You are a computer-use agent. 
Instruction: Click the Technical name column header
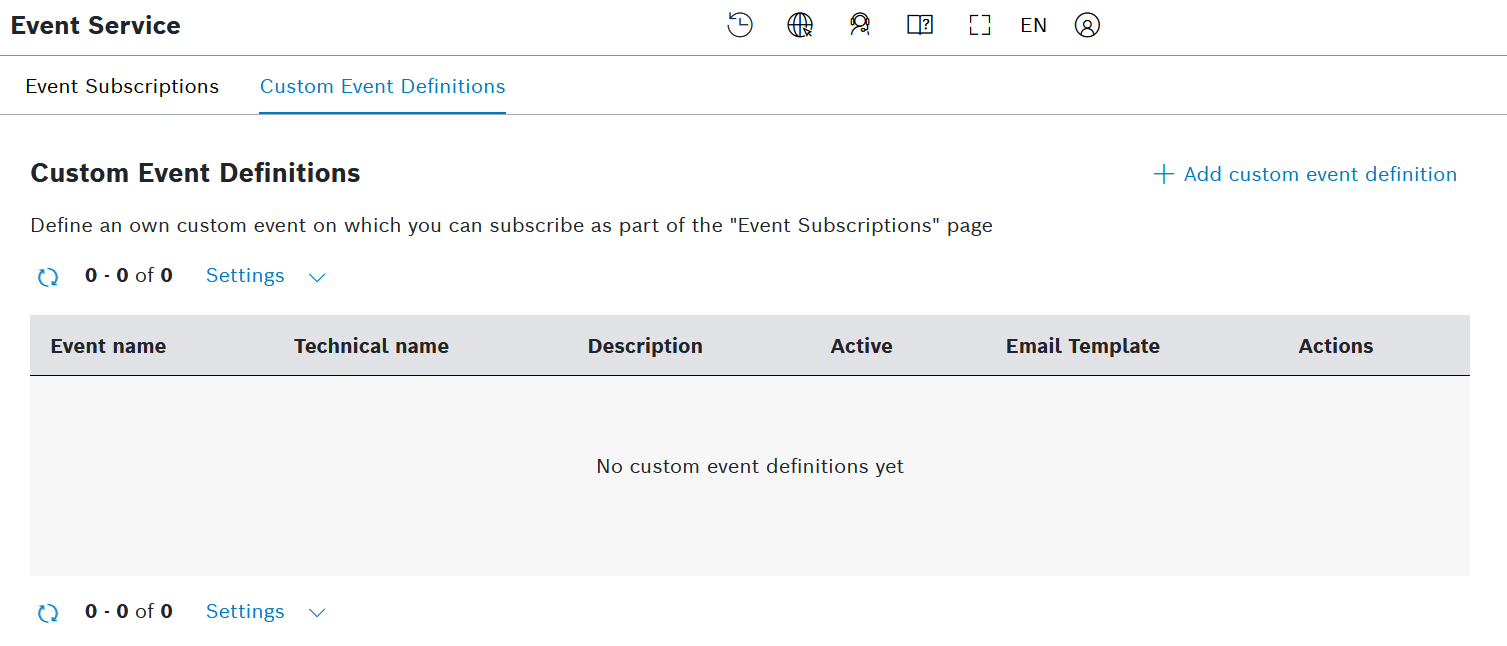coord(371,346)
